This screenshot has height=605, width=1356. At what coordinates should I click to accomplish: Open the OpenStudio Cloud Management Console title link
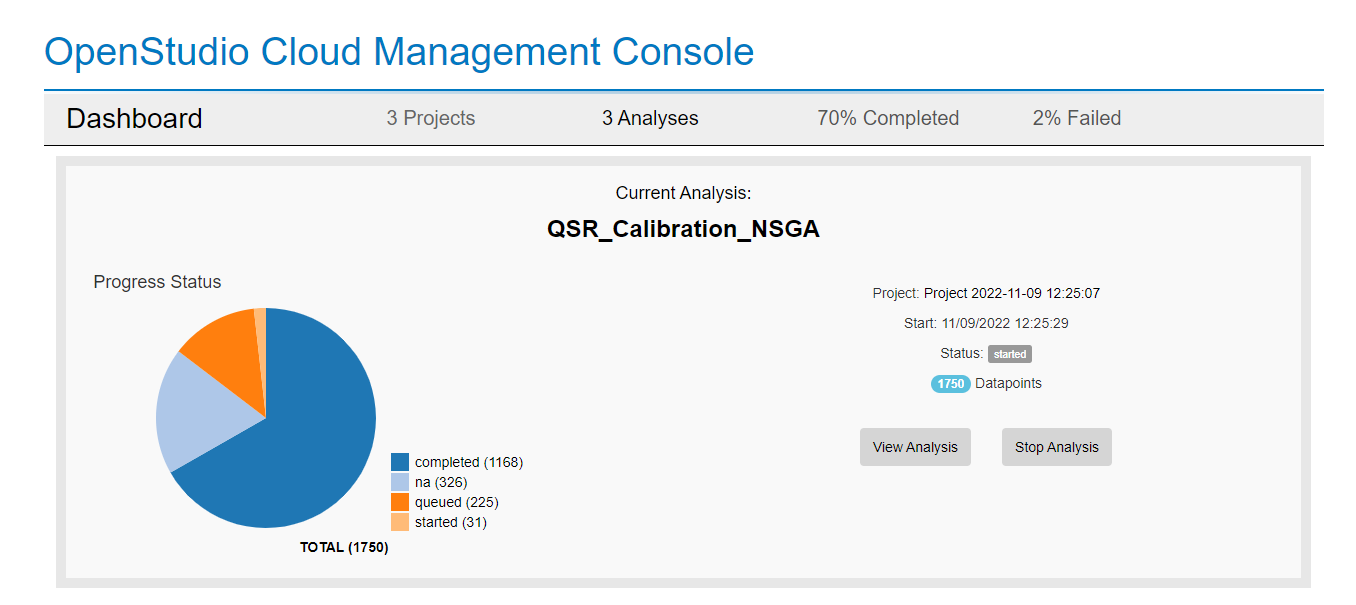click(399, 51)
